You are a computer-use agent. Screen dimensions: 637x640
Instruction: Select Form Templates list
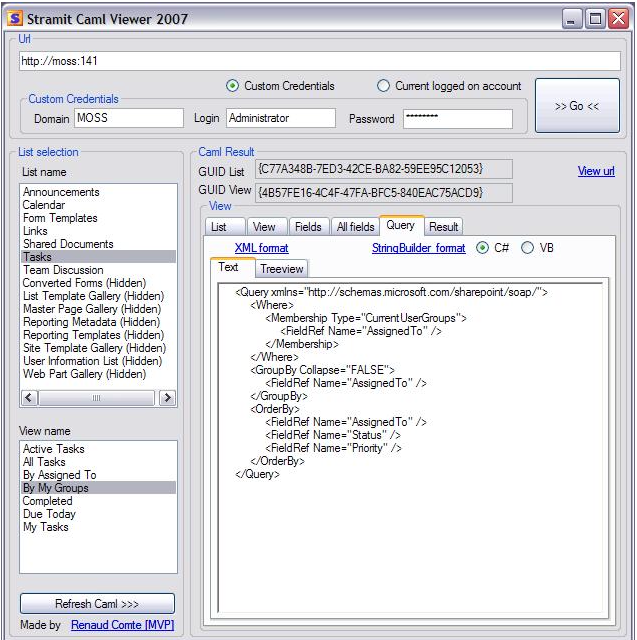coord(98,218)
